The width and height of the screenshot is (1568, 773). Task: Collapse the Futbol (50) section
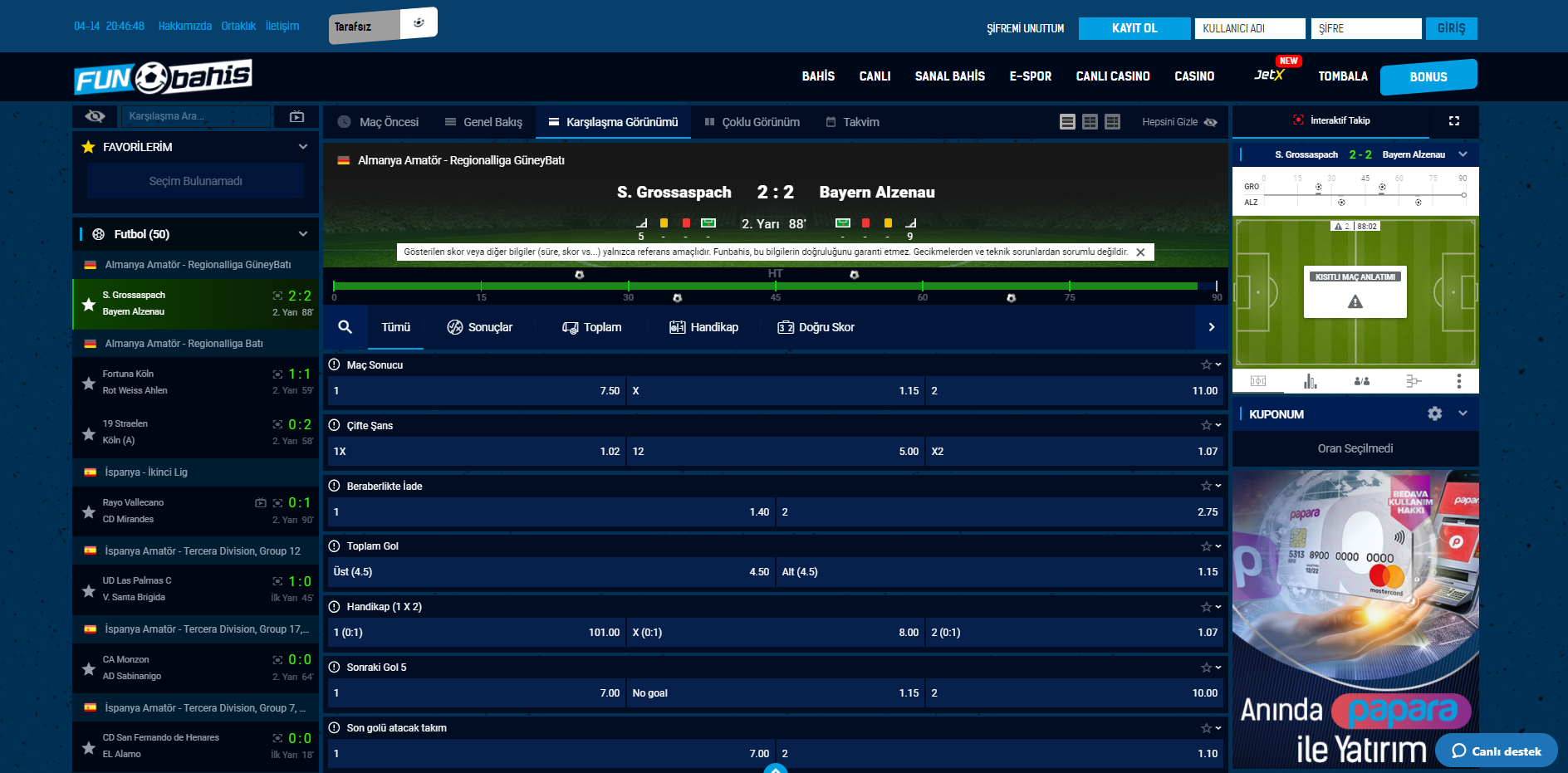(x=303, y=234)
